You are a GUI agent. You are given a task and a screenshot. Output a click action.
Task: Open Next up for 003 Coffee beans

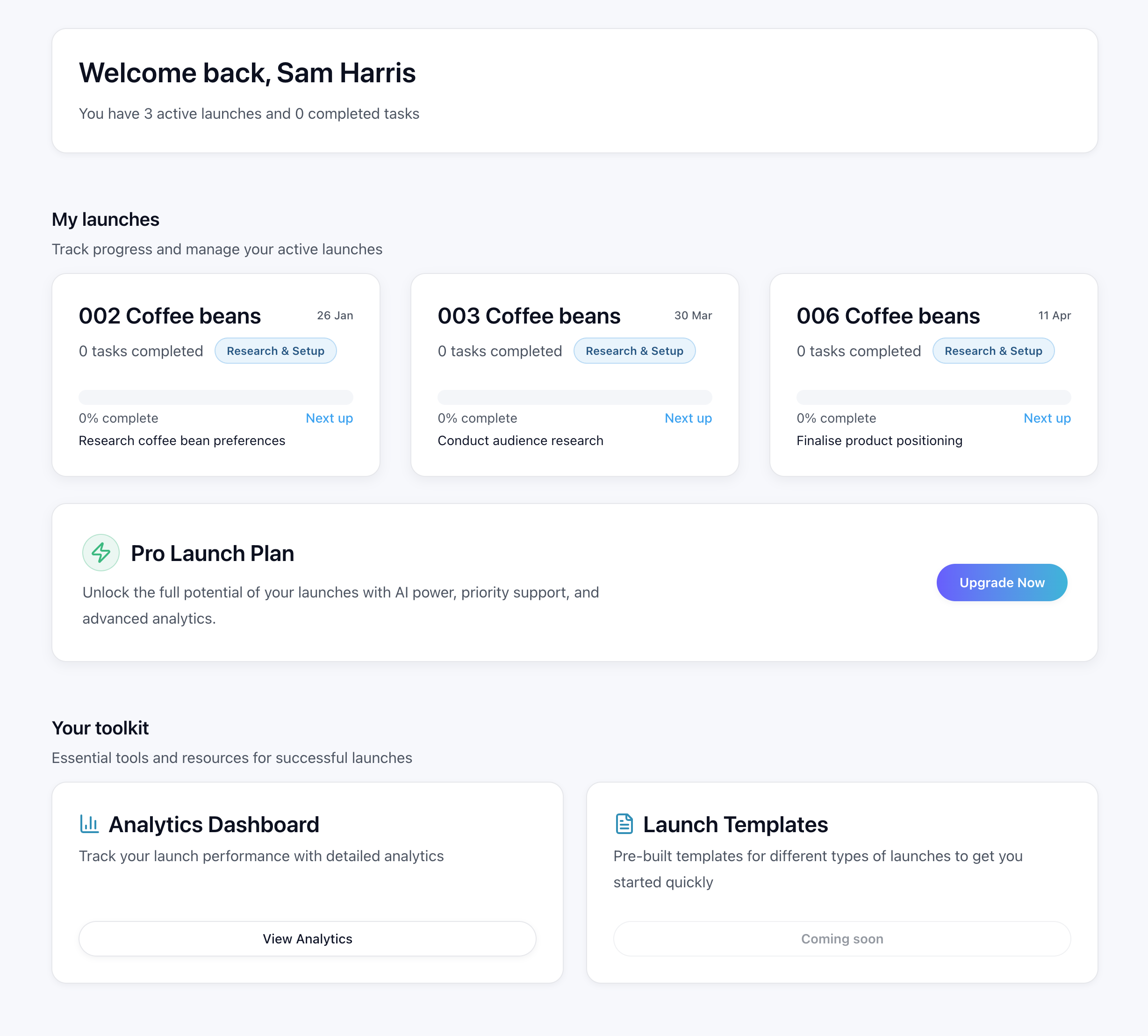tap(688, 418)
